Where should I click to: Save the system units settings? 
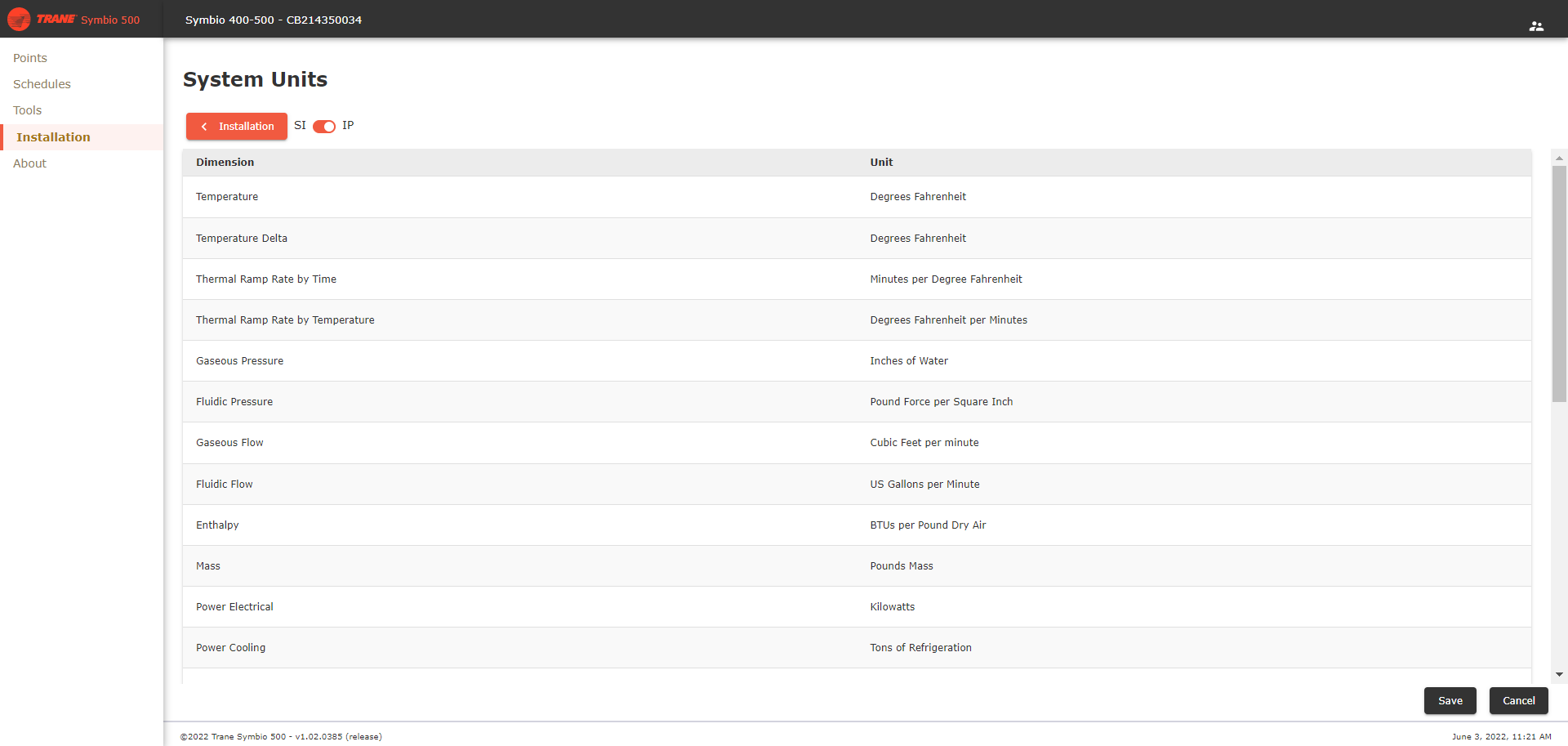tap(1450, 701)
